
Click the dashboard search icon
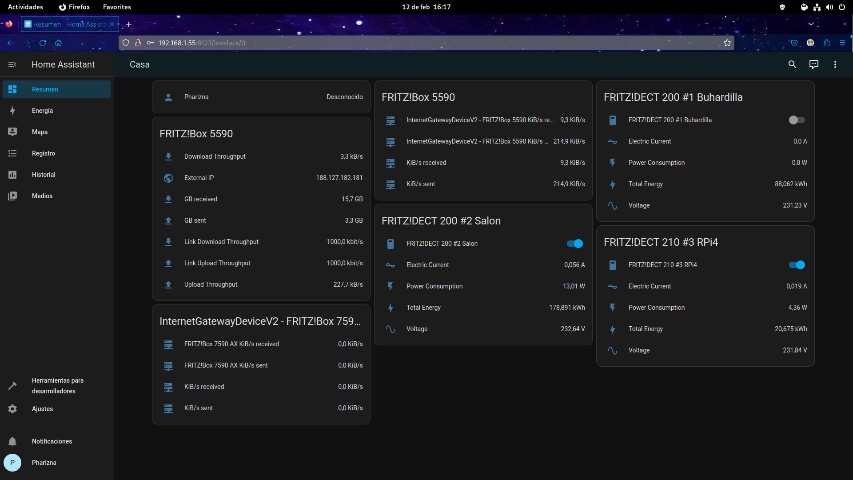tap(792, 64)
